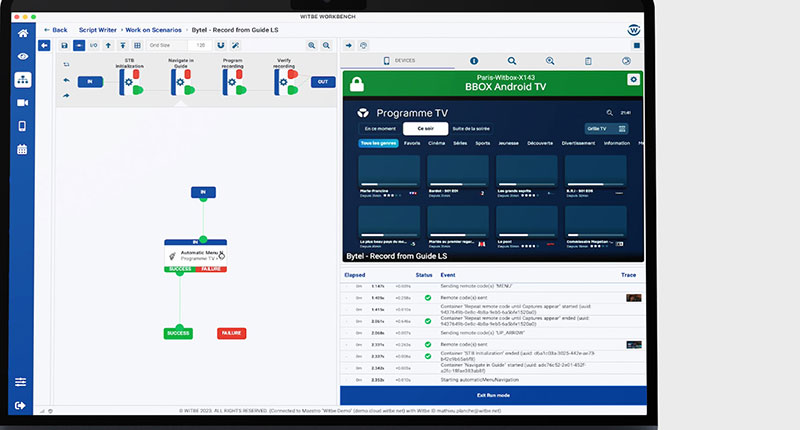Switch to the DEVICES tab
This screenshot has width=800, height=430.
(x=398, y=61)
